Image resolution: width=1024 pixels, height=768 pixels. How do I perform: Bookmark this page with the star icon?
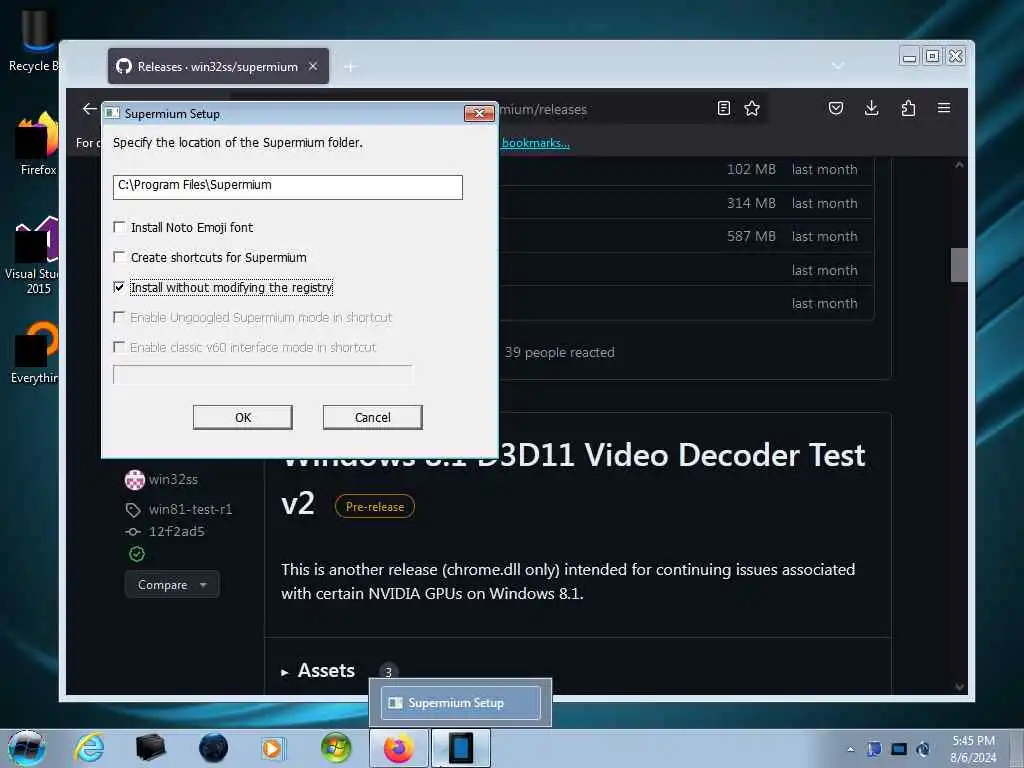752,108
